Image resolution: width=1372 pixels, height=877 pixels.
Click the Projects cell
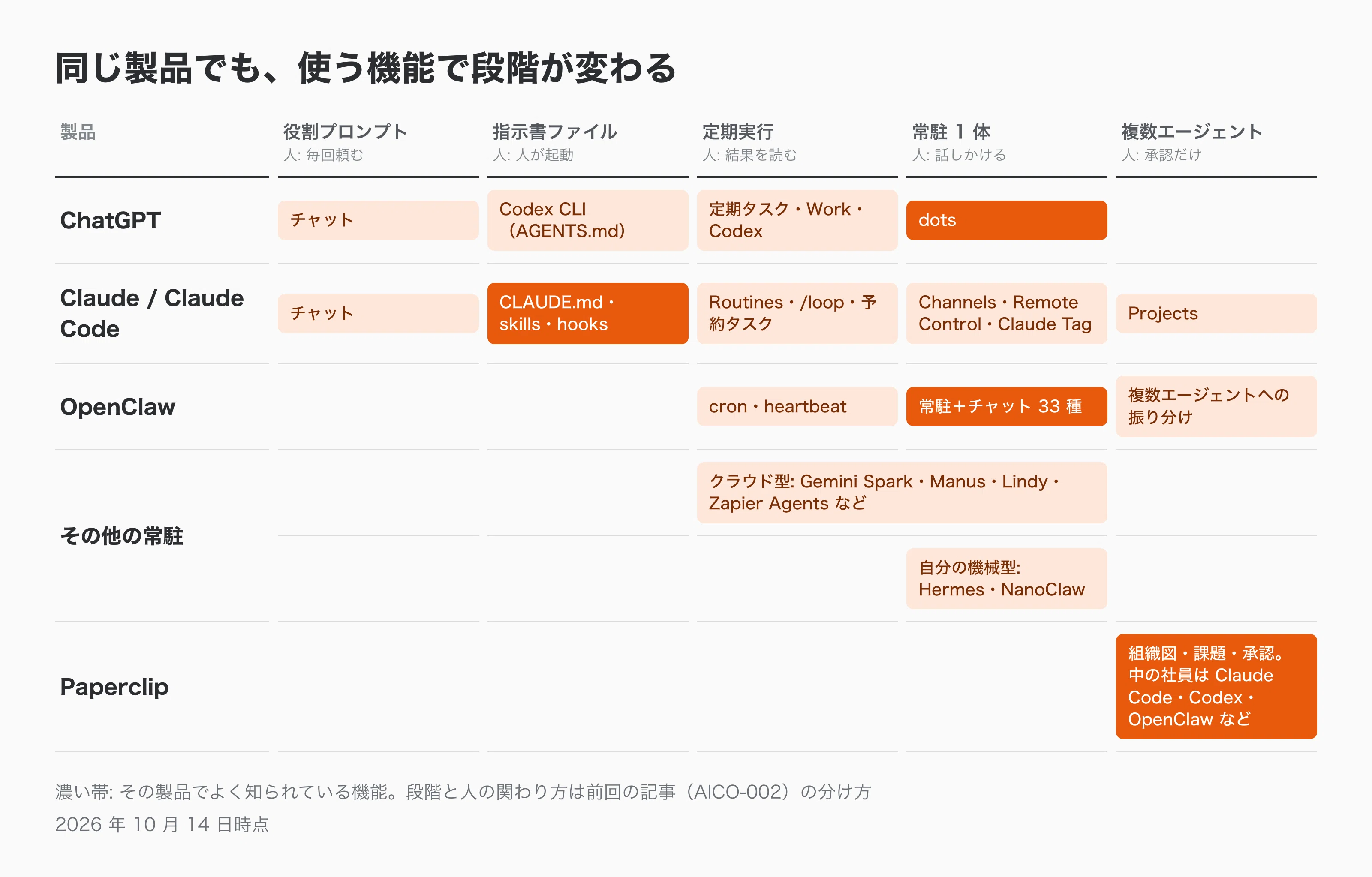1216,314
